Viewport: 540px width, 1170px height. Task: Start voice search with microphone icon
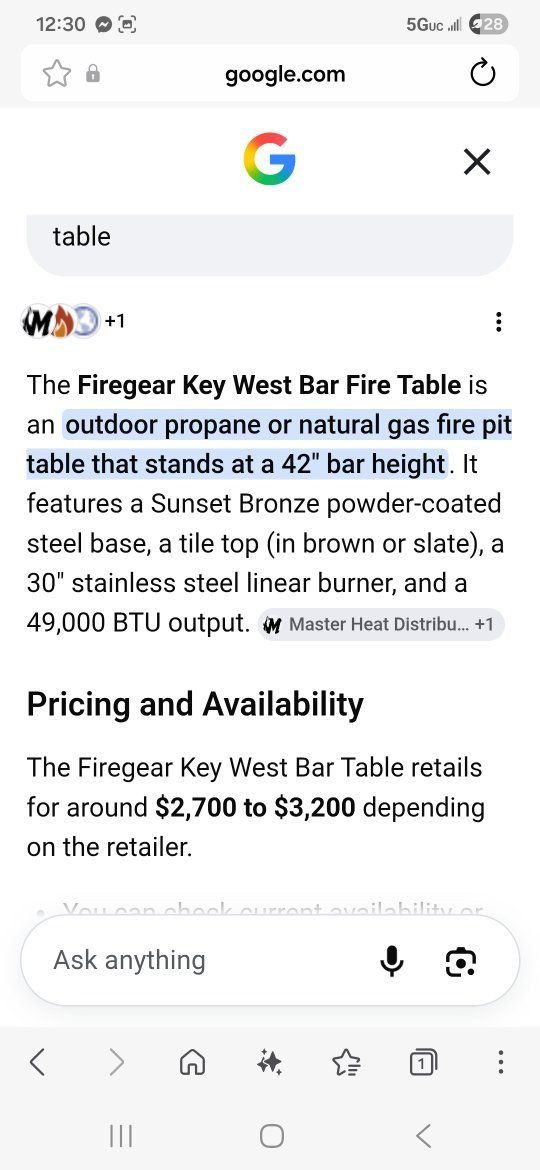(x=391, y=961)
